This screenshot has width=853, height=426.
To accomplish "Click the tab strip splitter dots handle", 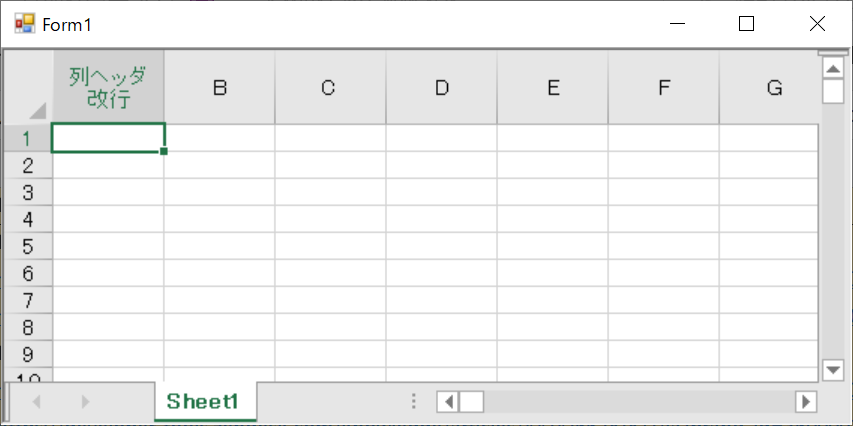I will point(414,402).
